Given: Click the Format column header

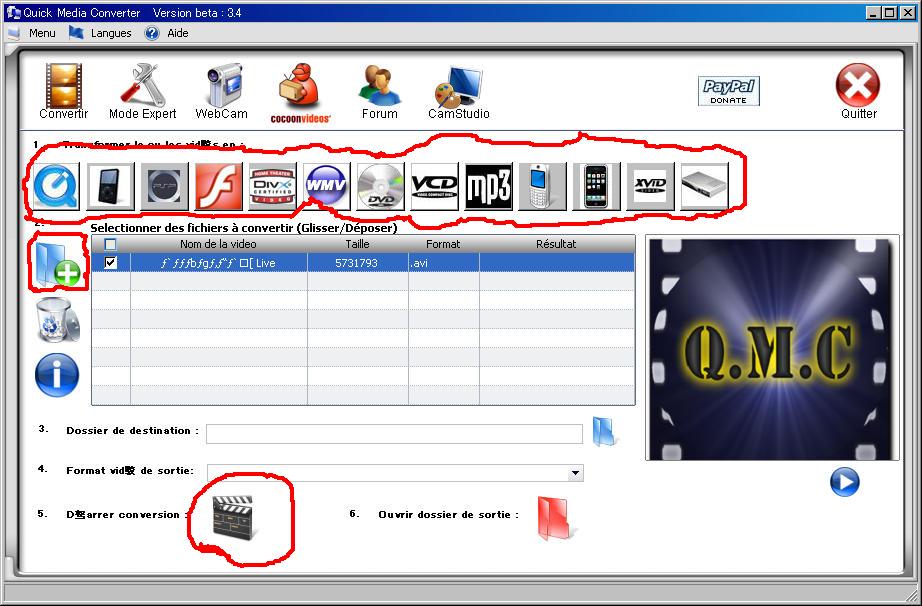Looking at the screenshot, I should point(443,244).
